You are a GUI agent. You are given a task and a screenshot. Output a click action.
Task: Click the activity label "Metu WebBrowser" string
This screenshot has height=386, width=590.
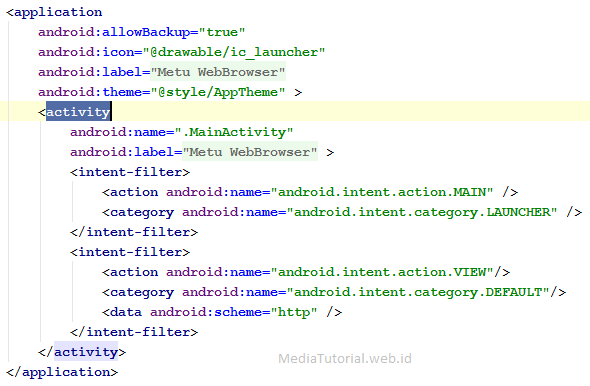tap(250, 152)
